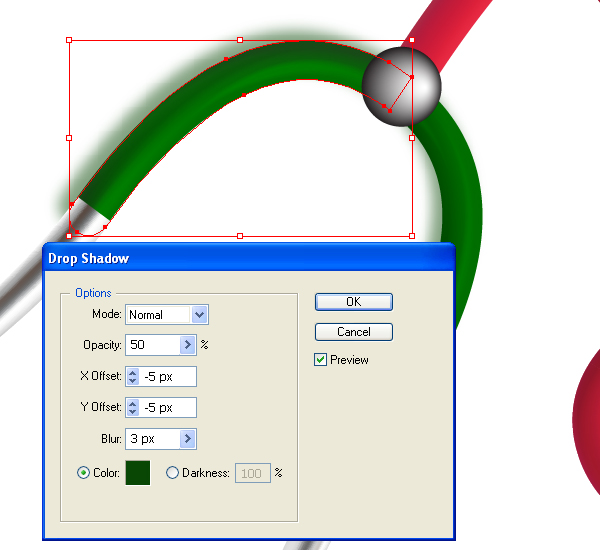
Task: Open the dark green shadow color swatch
Action: (138, 473)
